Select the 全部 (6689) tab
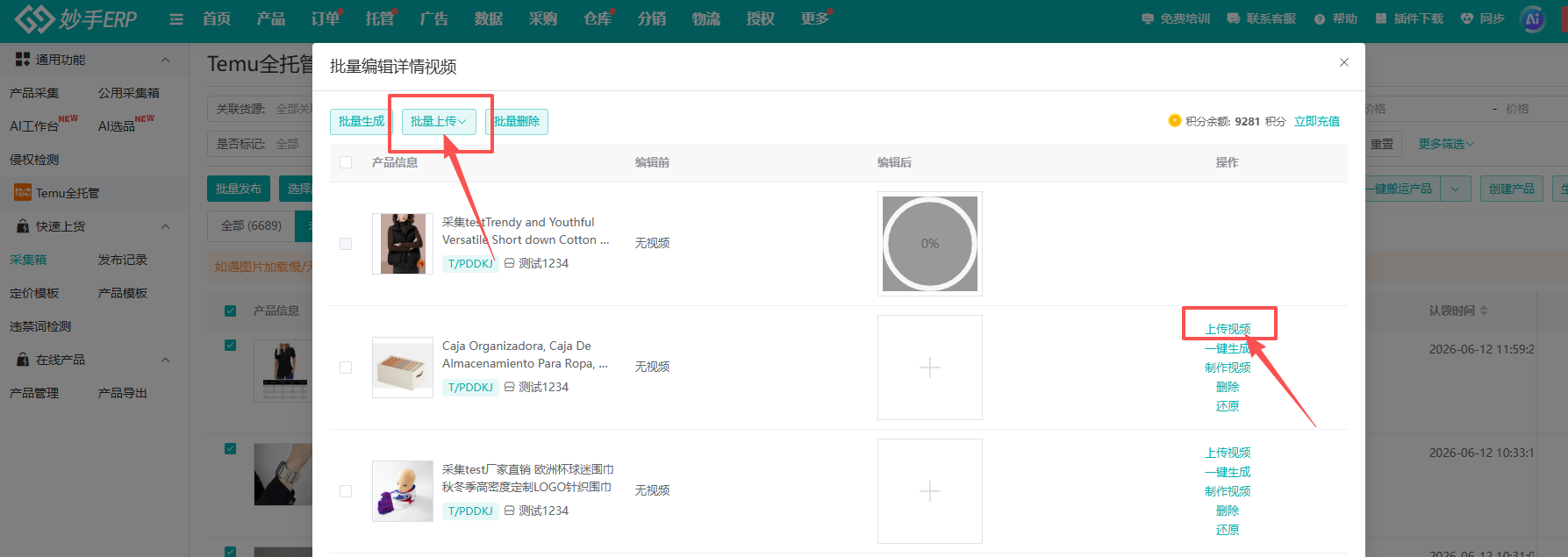This screenshot has height=557, width=1568. tap(251, 225)
